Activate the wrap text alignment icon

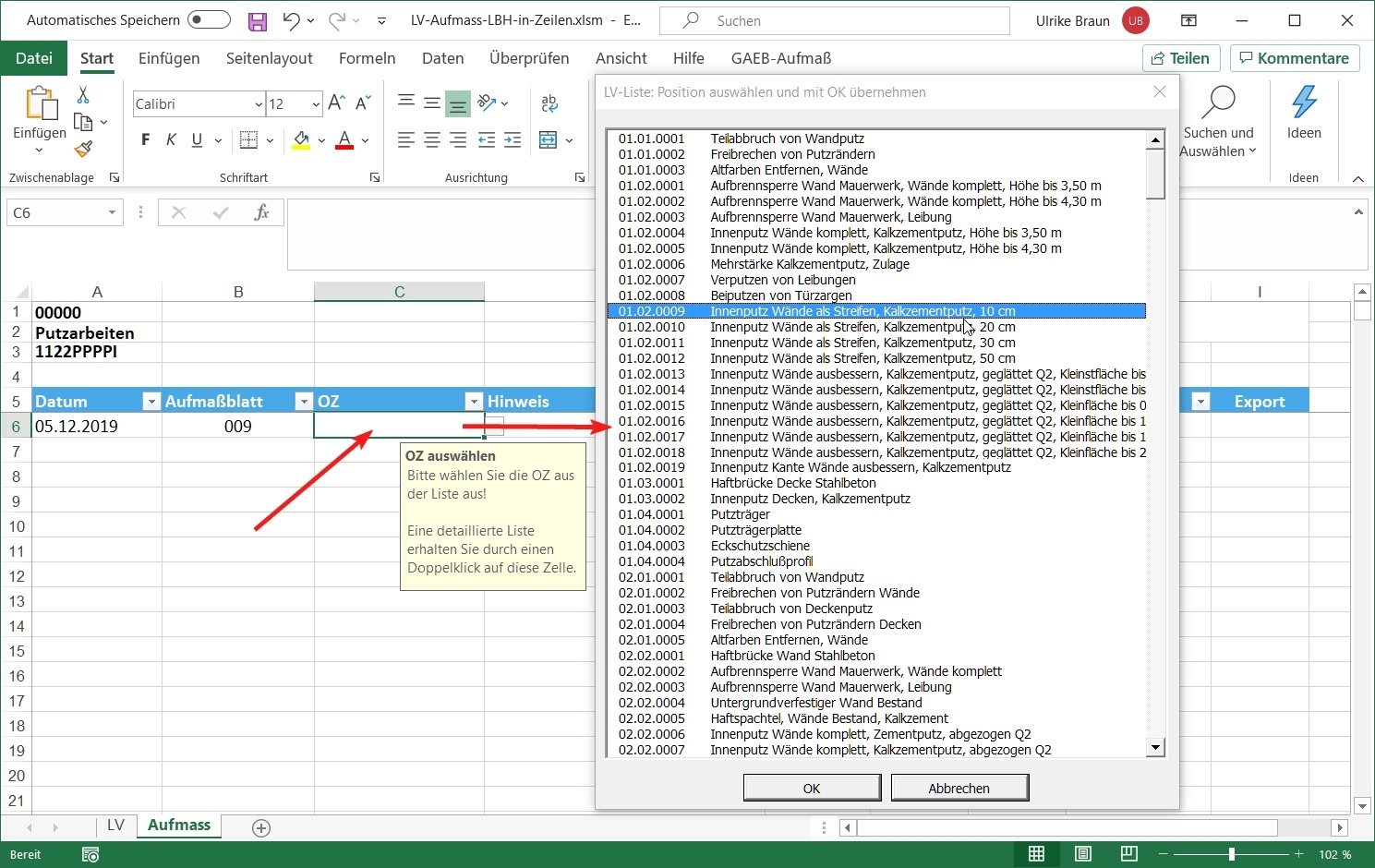(549, 103)
